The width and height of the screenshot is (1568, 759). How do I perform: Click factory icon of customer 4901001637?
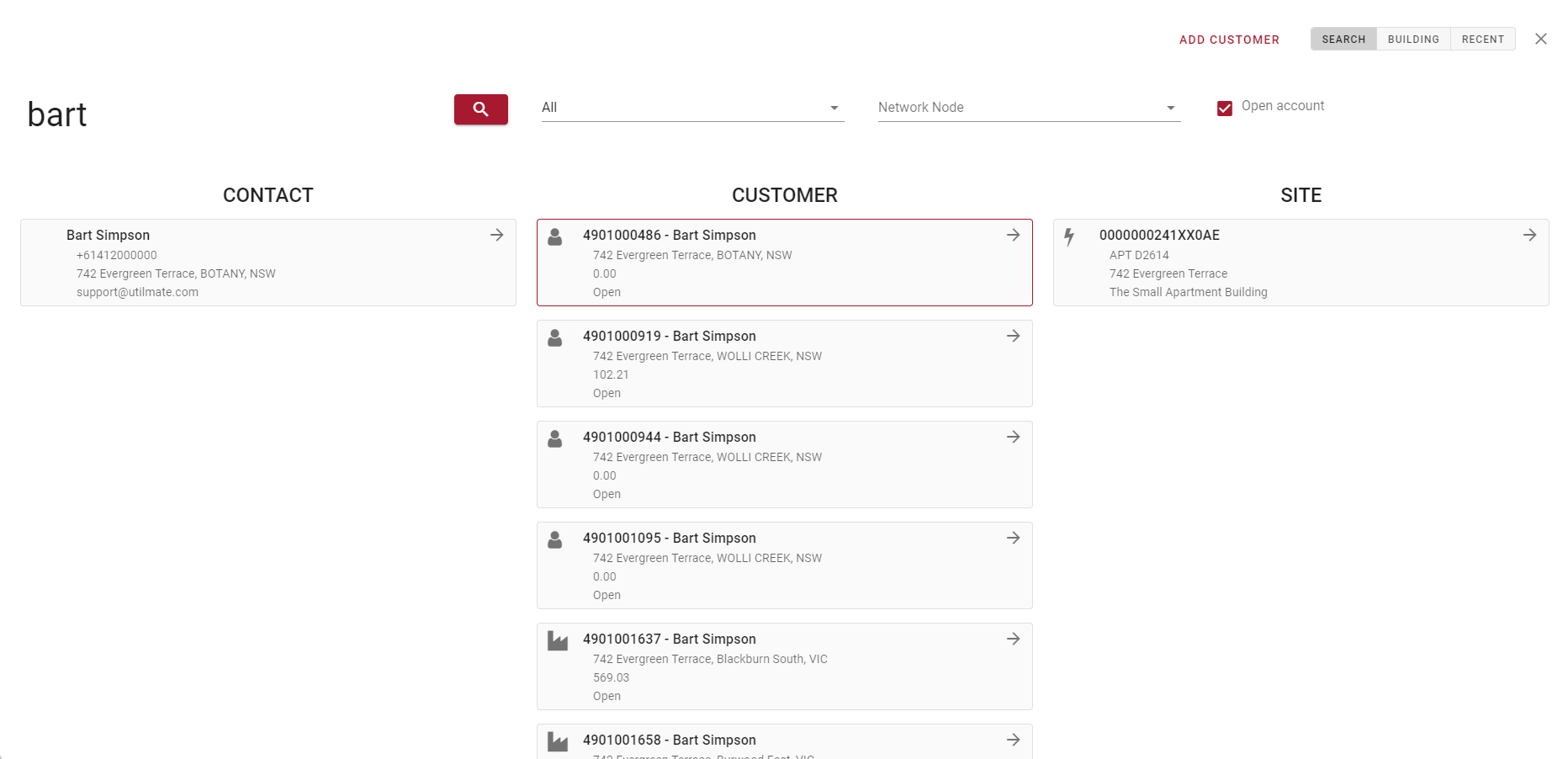[558, 641]
